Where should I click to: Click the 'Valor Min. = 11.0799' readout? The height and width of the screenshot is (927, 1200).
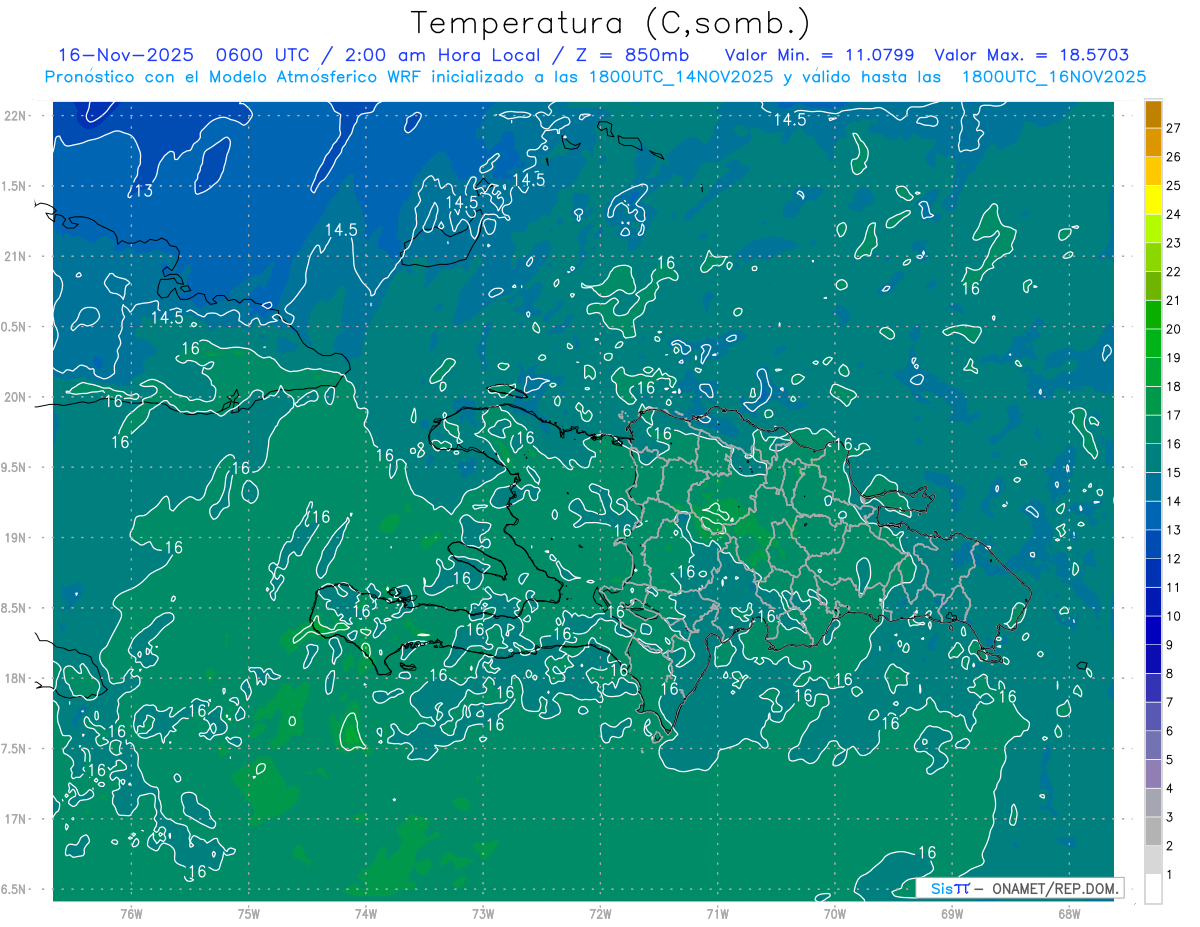(820, 55)
